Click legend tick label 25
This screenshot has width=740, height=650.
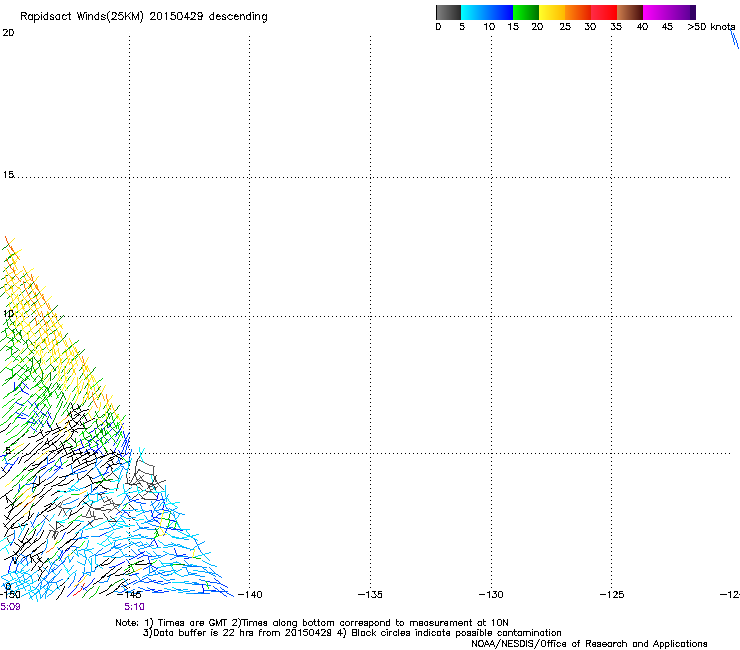(x=565, y=27)
